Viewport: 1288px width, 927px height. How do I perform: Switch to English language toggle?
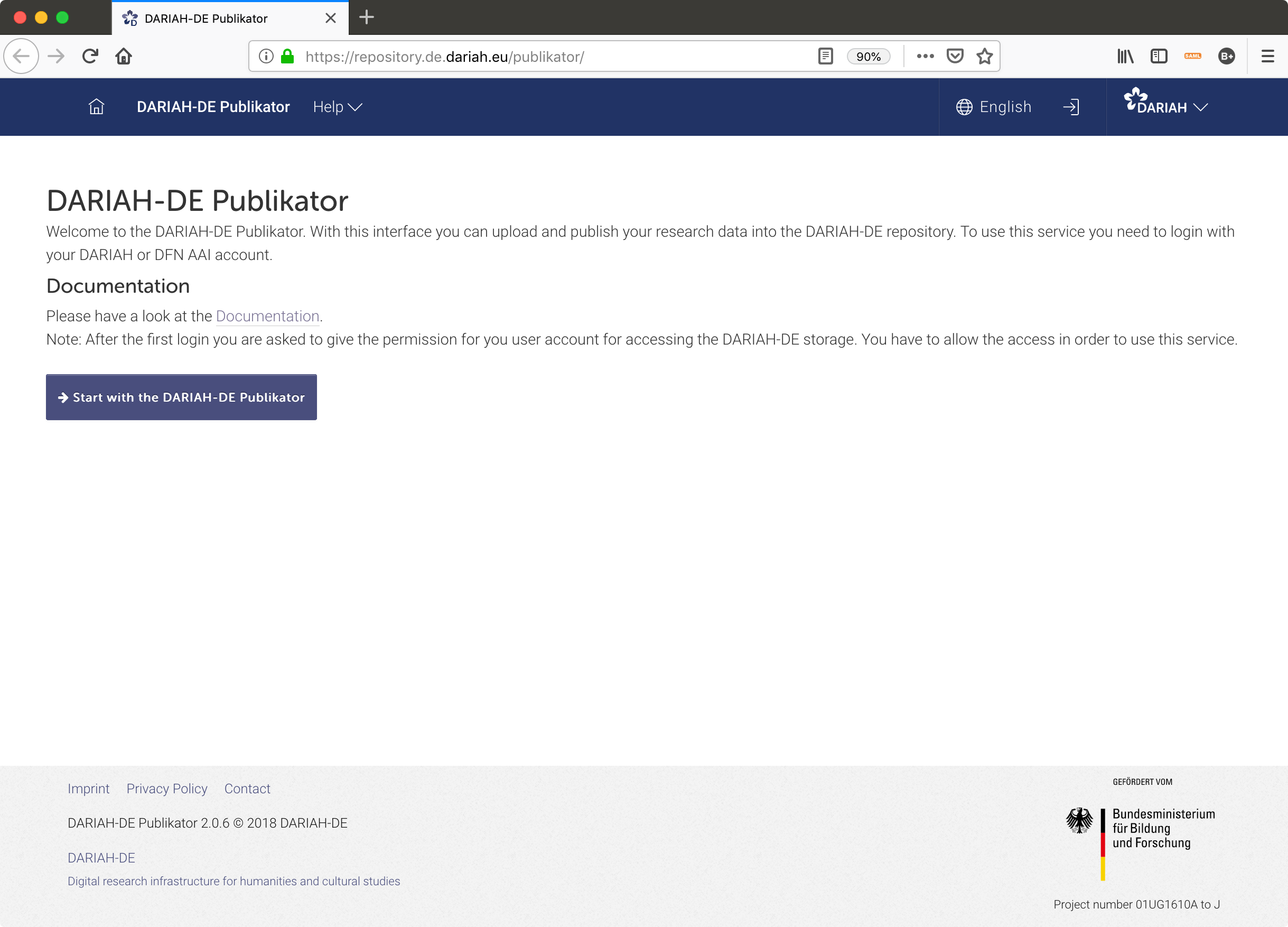[x=994, y=107]
